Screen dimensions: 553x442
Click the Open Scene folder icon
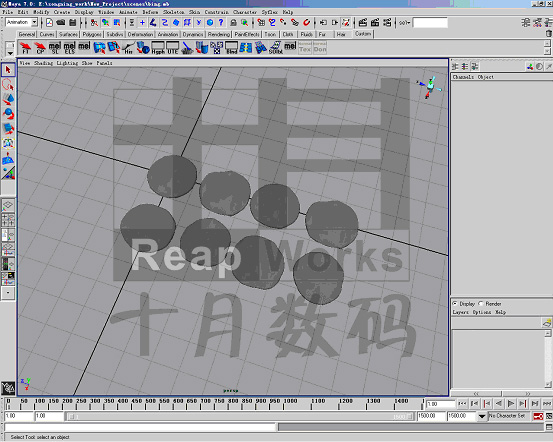pyautogui.click(x=61, y=23)
